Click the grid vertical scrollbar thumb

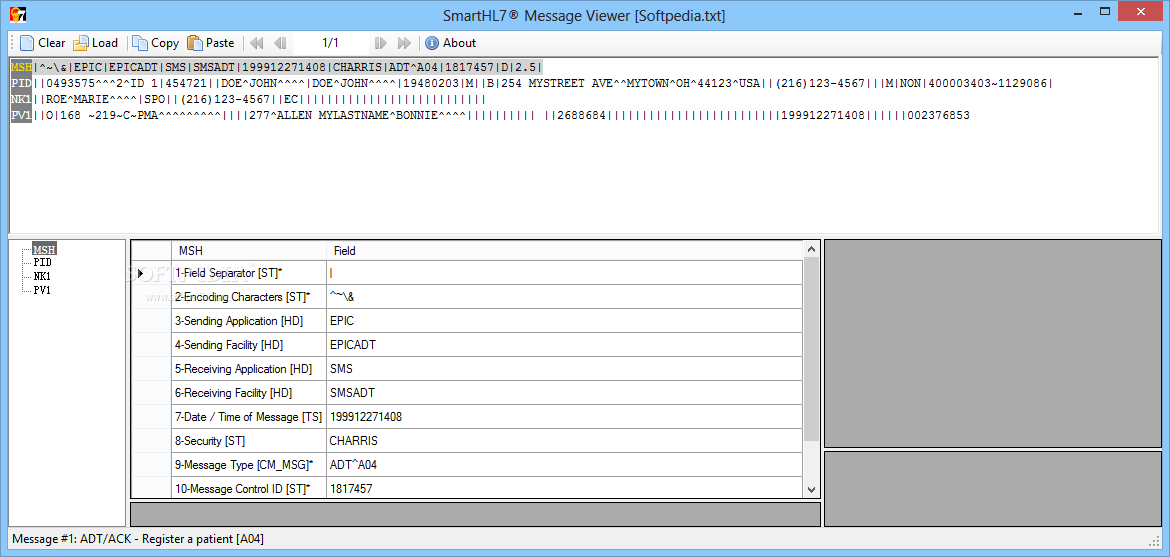(811, 349)
